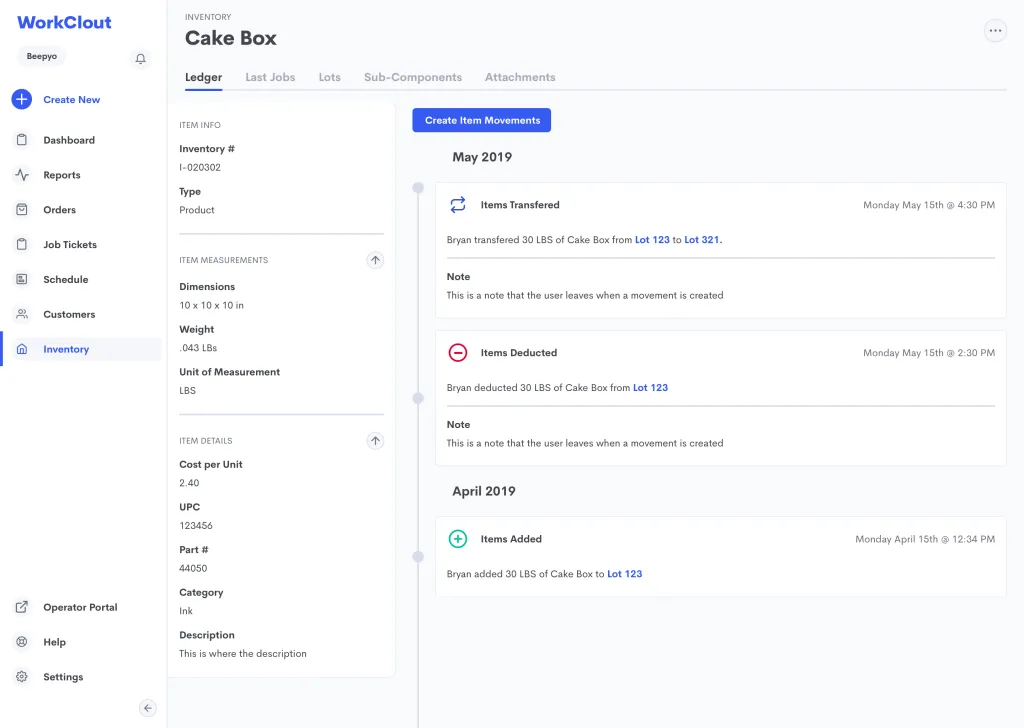
Task: Switch to the Sub-Components tab
Action: (413, 77)
